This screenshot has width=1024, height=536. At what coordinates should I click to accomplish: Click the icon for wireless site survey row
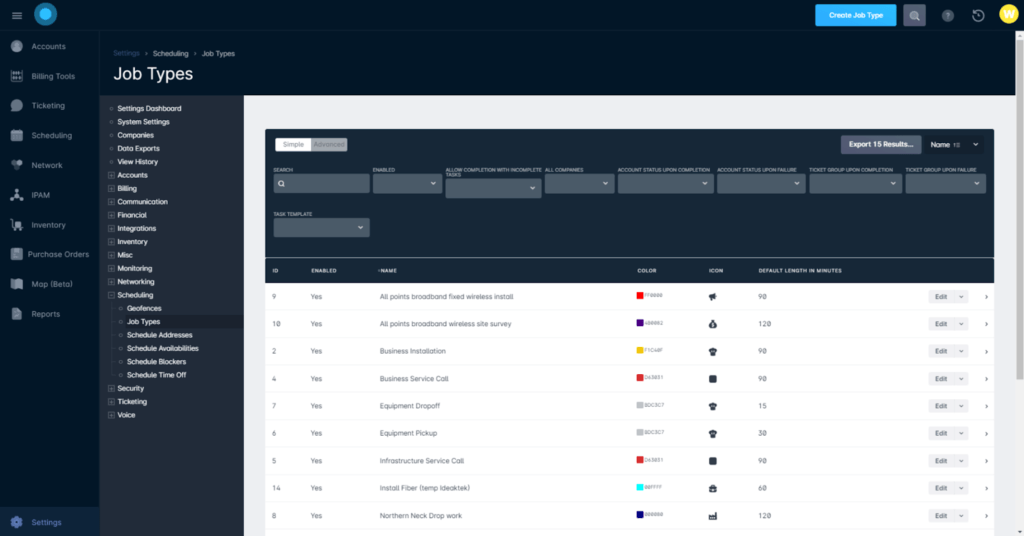pyautogui.click(x=712, y=324)
